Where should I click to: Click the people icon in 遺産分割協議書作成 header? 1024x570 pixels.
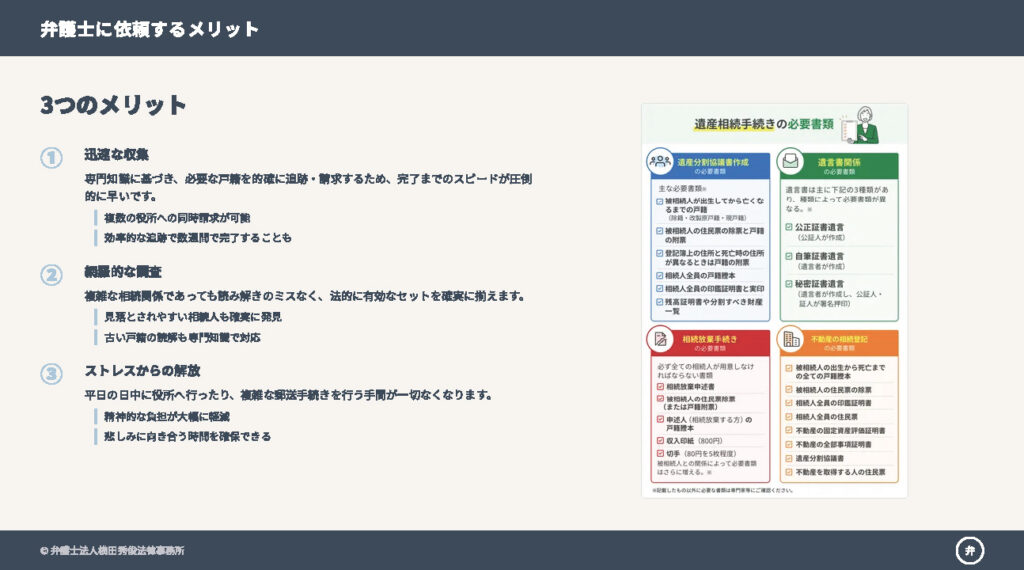coord(660,163)
